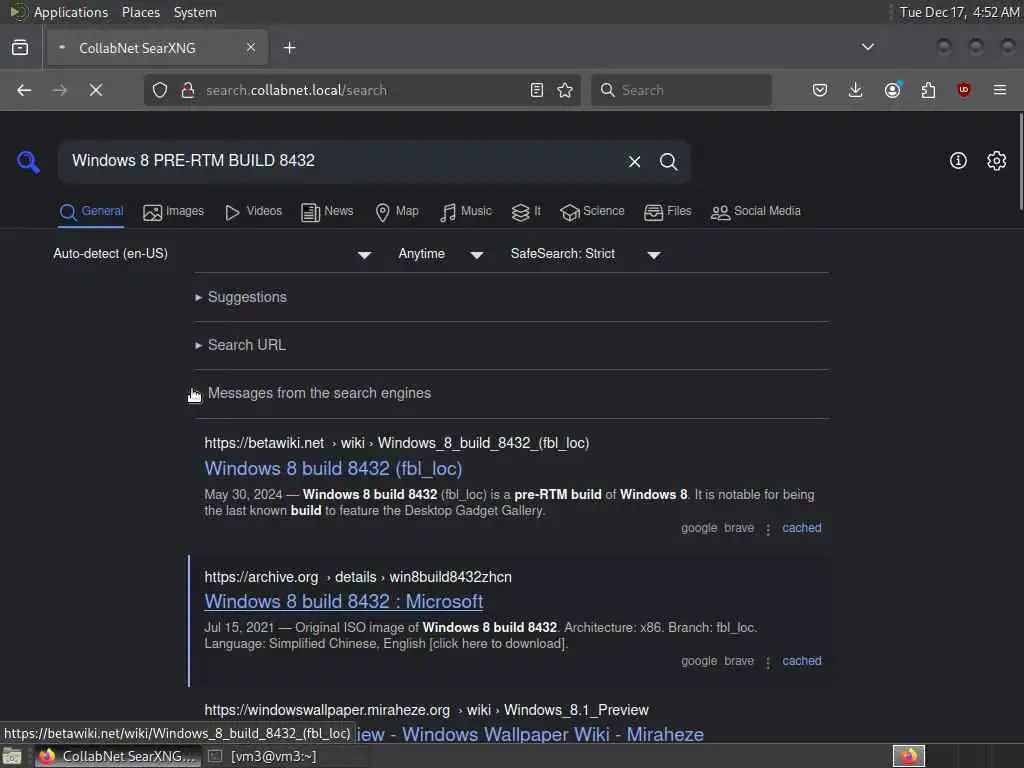Open Windows 8 build 8432 (fbl_loc) result
This screenshot has width=1024, height=768.
pos(333,468)
